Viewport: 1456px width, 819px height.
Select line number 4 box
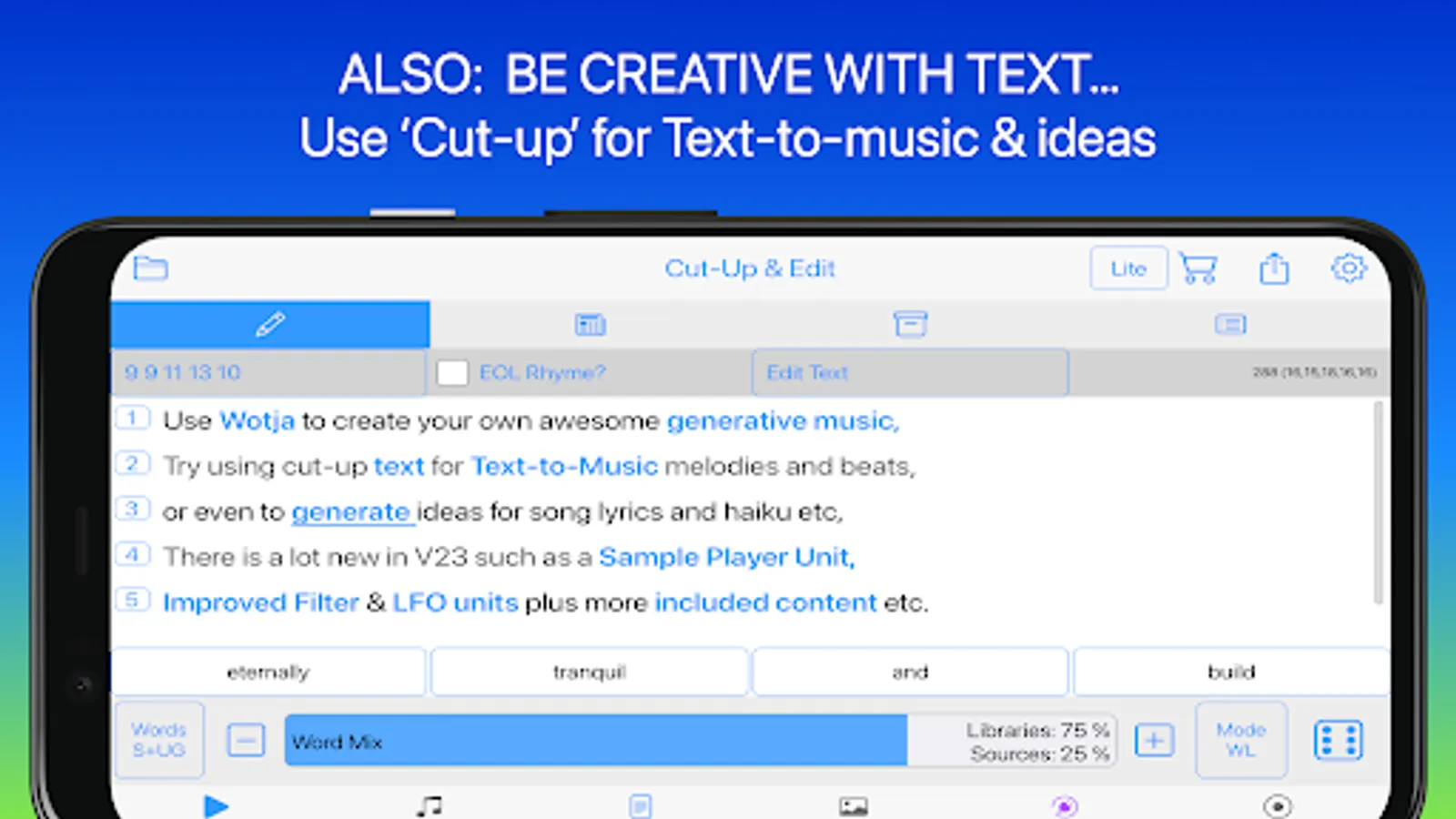[132, 554]
